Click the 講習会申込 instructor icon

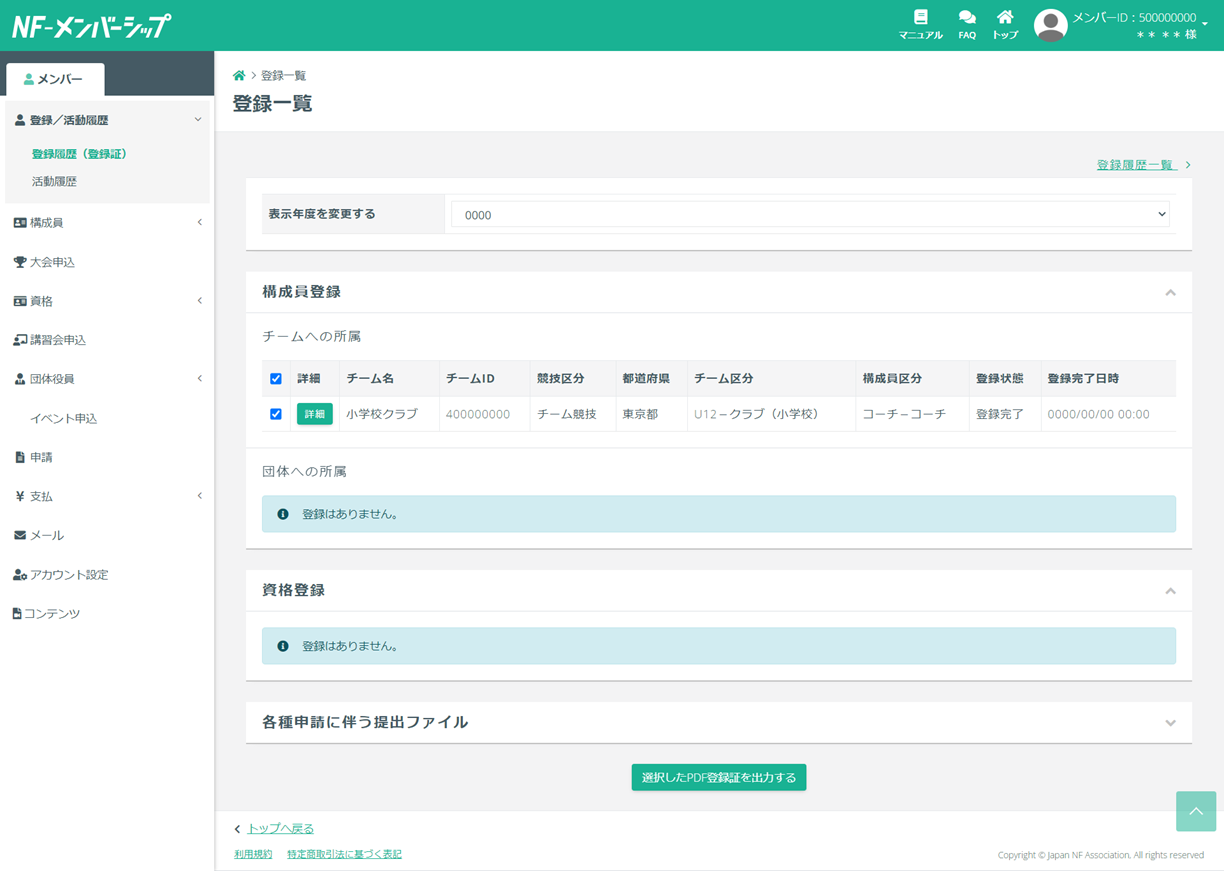20,340
